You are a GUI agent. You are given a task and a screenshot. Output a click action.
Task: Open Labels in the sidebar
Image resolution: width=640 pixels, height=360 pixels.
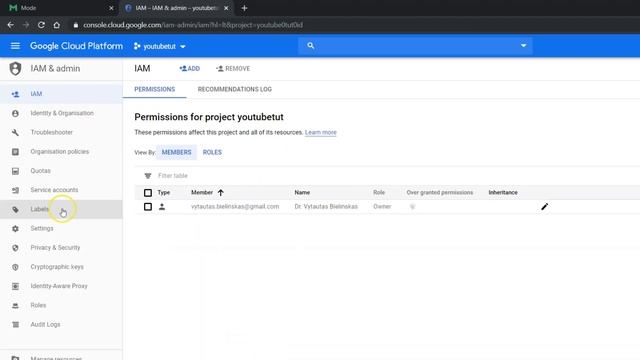61,209
